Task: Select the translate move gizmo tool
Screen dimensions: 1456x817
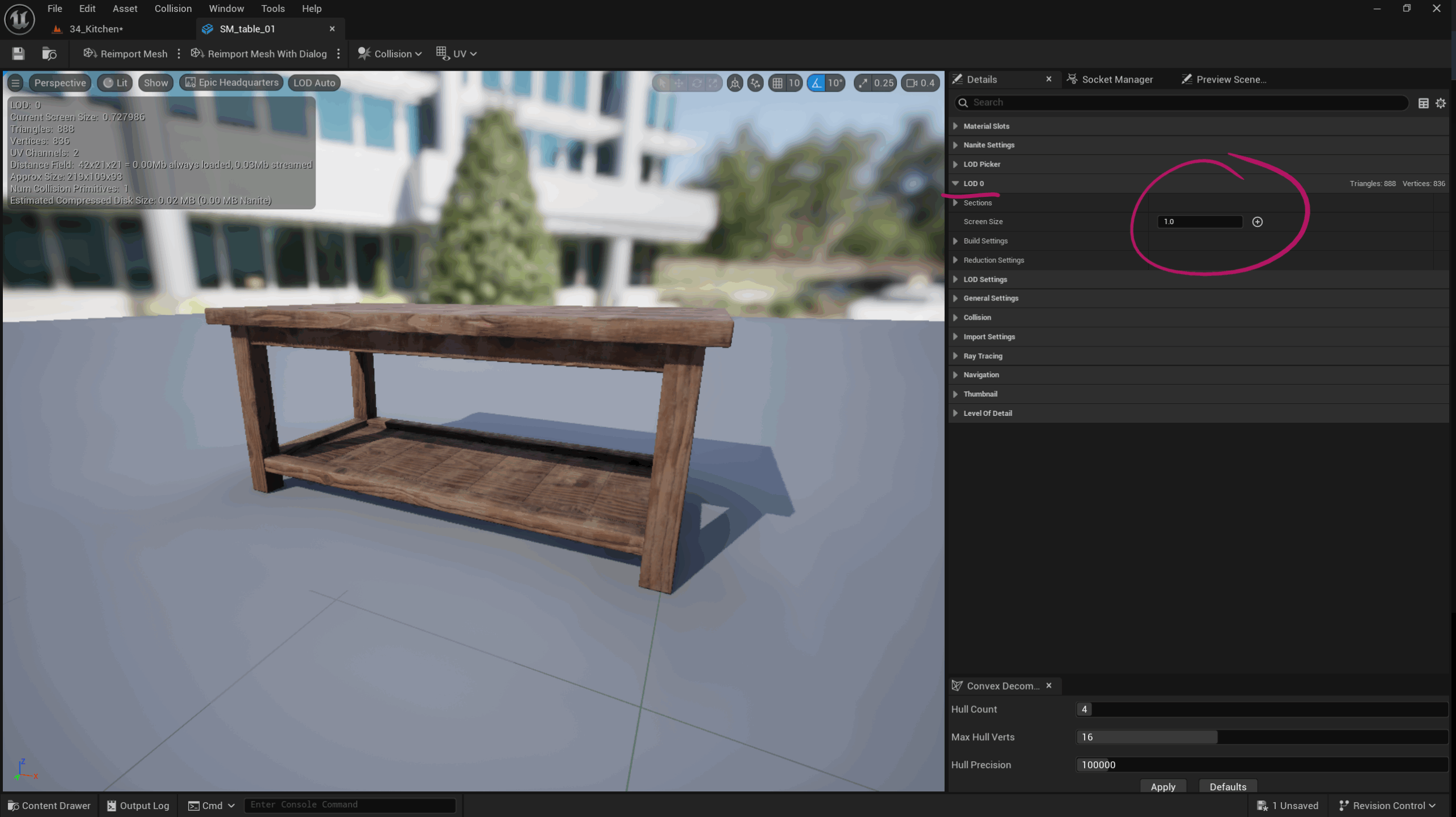Action: [679, 83]
